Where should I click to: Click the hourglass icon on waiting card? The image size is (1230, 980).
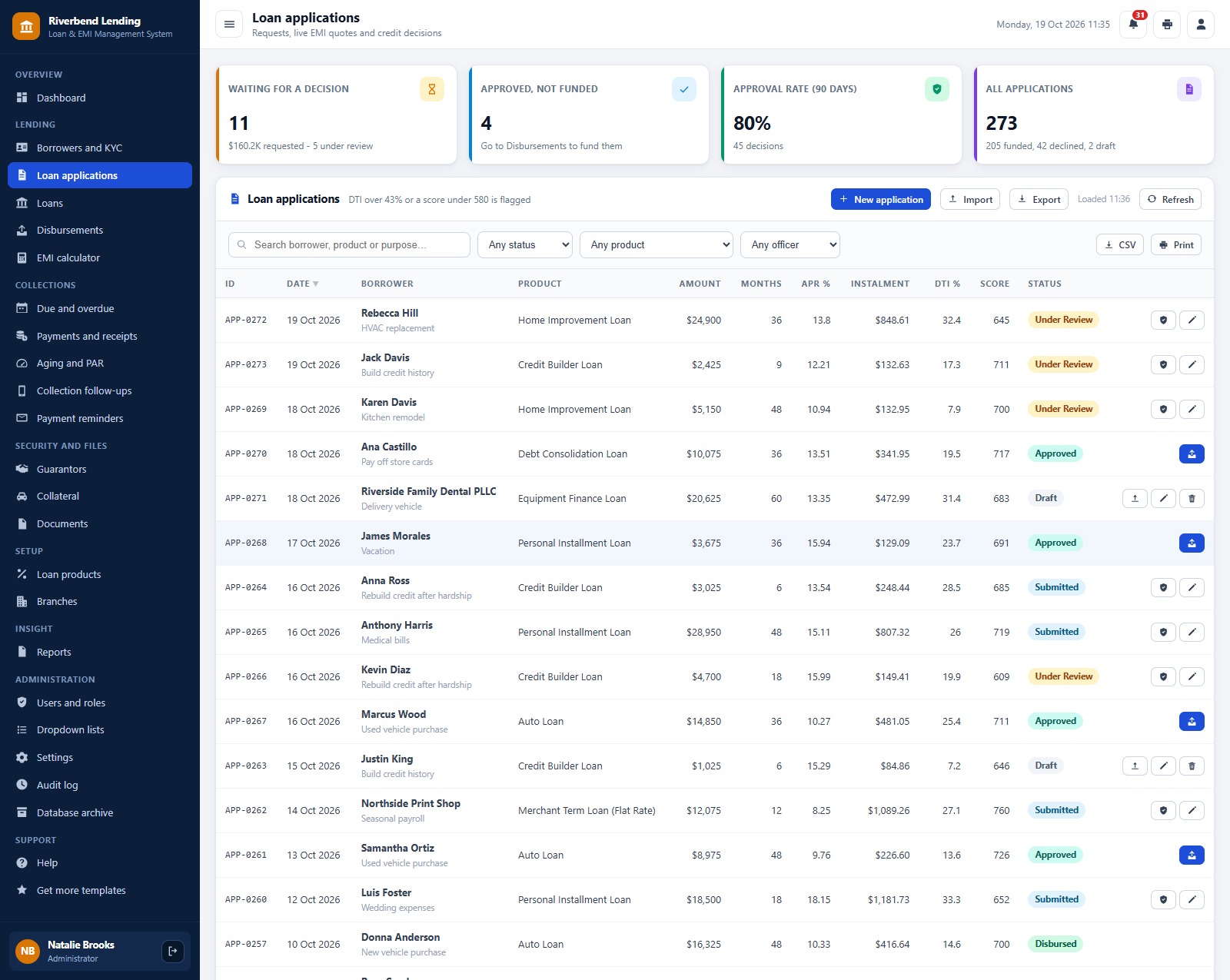[432, 89]
